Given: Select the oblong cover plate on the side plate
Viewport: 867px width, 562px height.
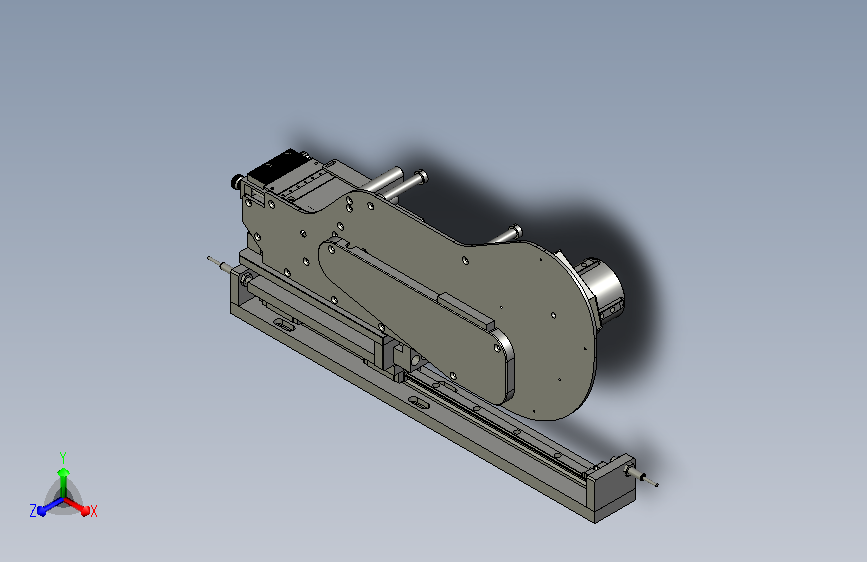Looking at the screenshot, I should (x=416, y=319).
